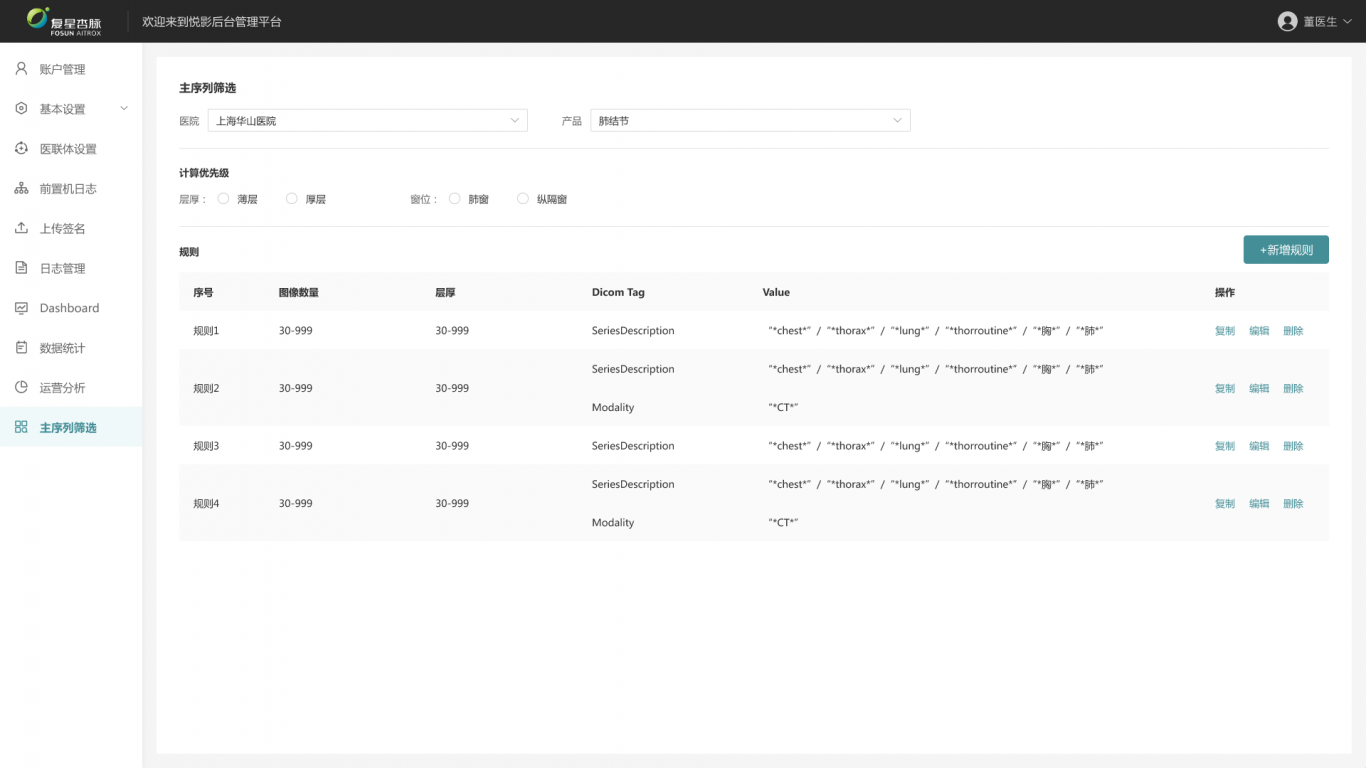This screenshot has height=768, width=1366.
Task: Click 编辑 for 规则1
Action: (x=1259, y=331)
